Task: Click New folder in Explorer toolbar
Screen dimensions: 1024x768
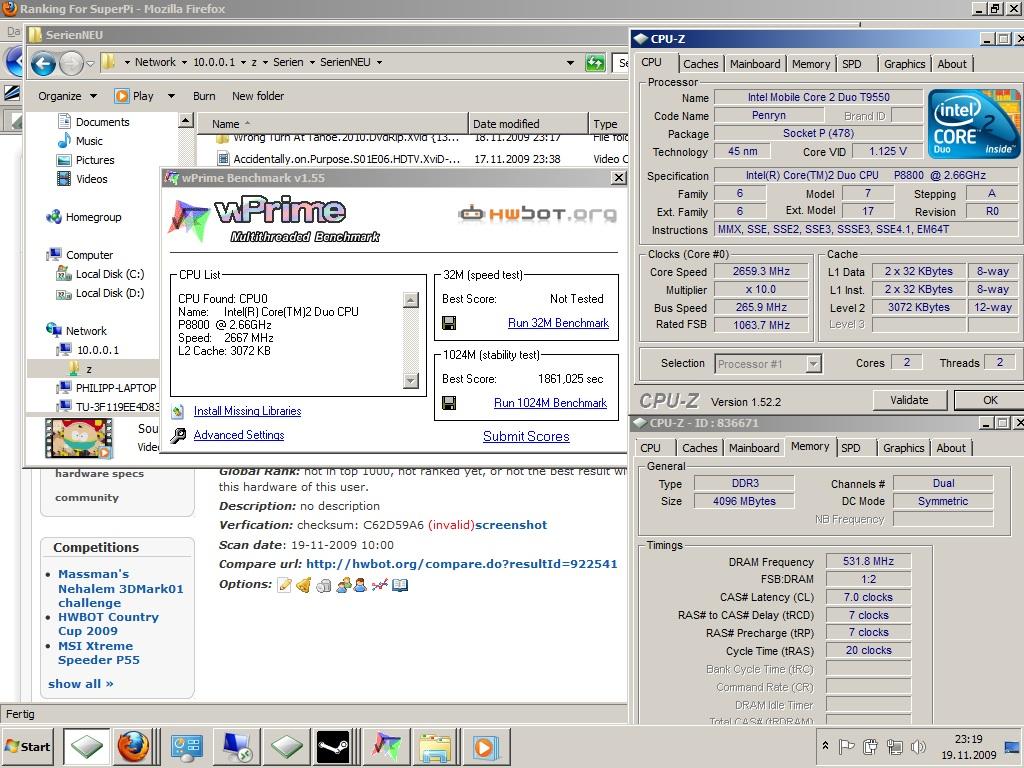Action: tap(258, 96)
